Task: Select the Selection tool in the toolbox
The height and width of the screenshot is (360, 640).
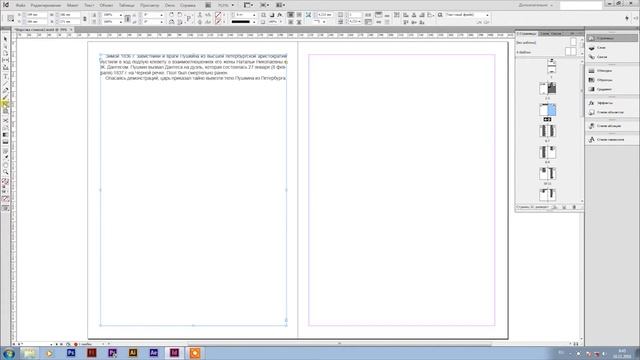Action: pyautogui.click(x=5, y=39)
